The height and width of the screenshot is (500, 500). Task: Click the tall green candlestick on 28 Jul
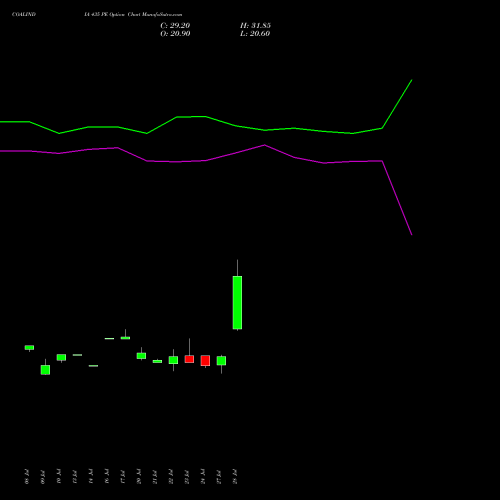[x=237, y=302]
